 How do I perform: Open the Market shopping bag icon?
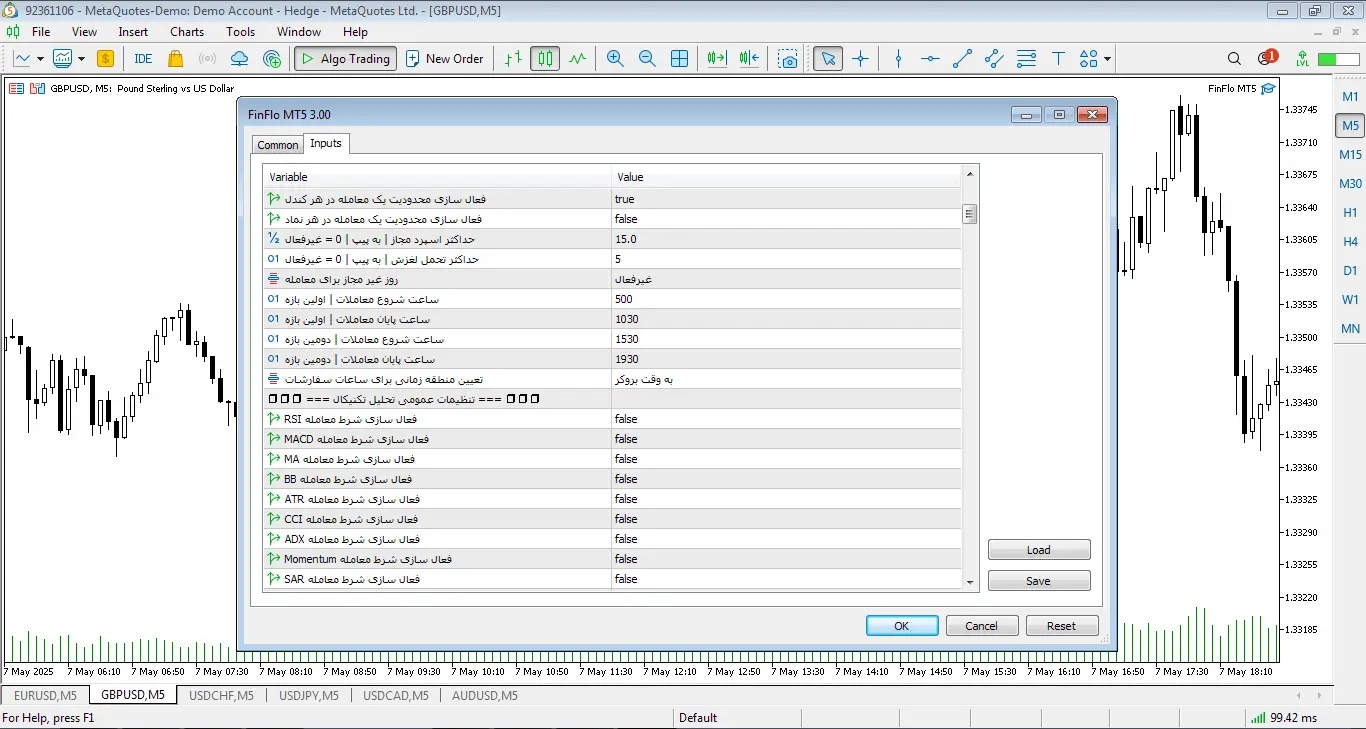(176, 59)
